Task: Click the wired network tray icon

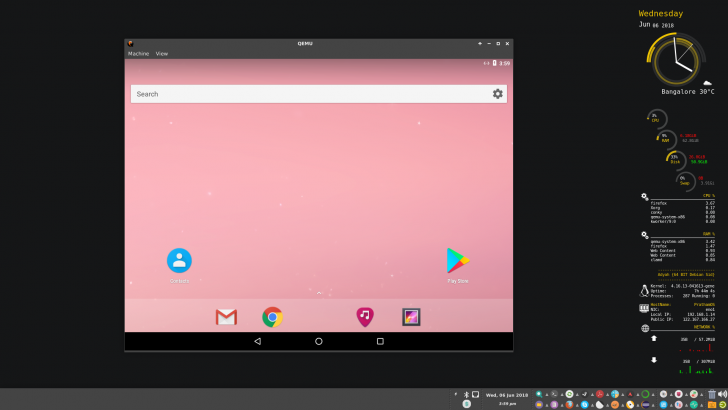Action: pyautogui.click(x=475, y=394)
